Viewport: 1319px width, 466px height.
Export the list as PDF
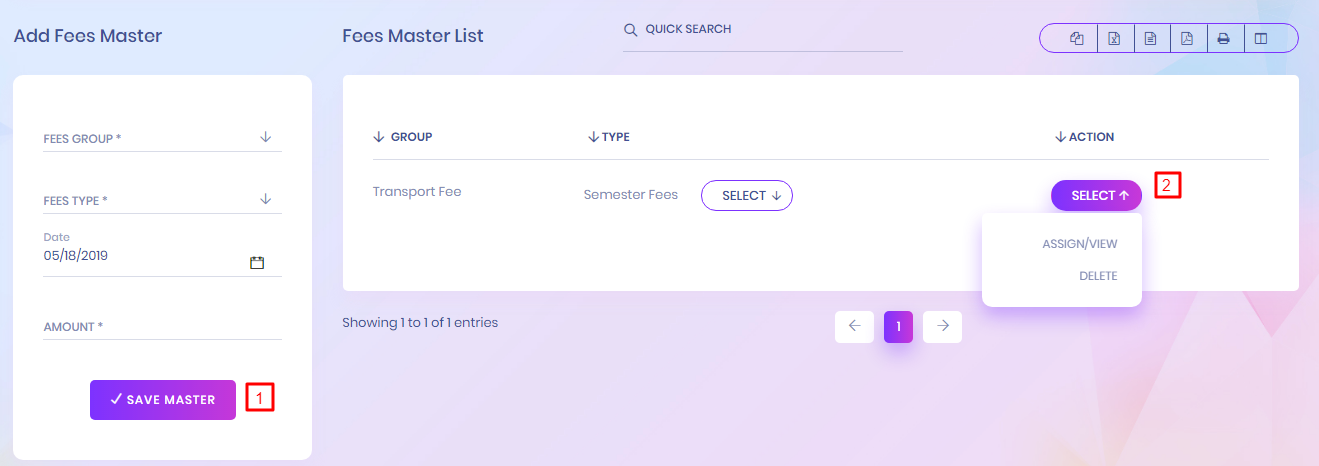[1187, 39]
